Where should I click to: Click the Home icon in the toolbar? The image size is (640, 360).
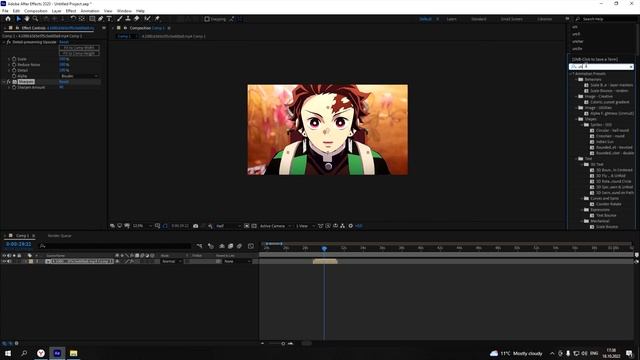tap(8, 19)
